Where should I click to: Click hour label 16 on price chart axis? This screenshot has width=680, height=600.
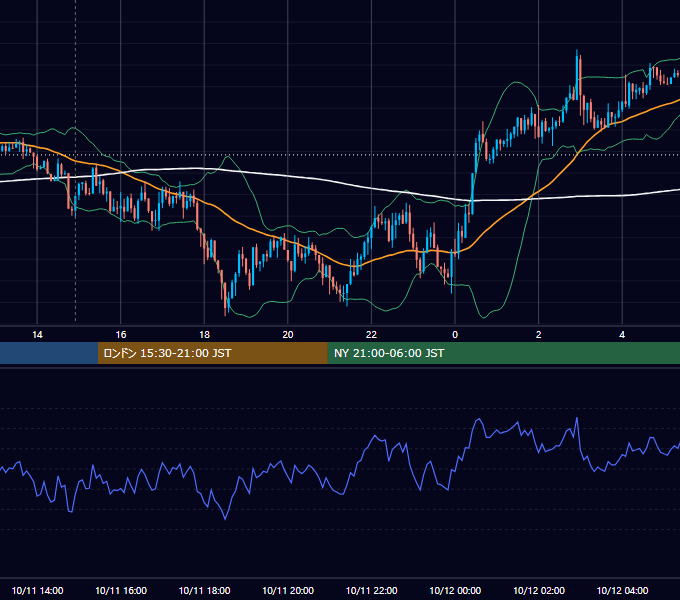[121, 334]
